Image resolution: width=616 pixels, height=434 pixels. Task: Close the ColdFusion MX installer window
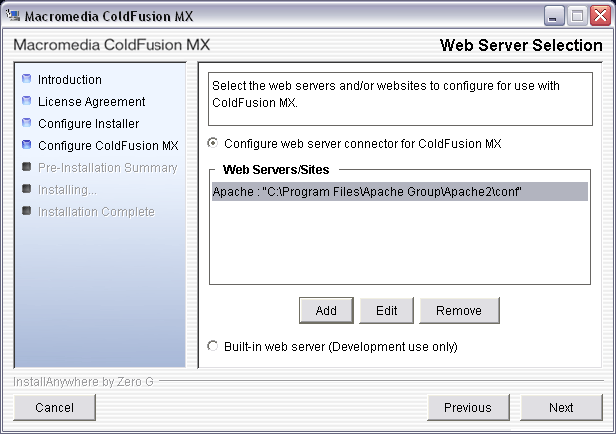pyautogui.click(x=599, y=15)
